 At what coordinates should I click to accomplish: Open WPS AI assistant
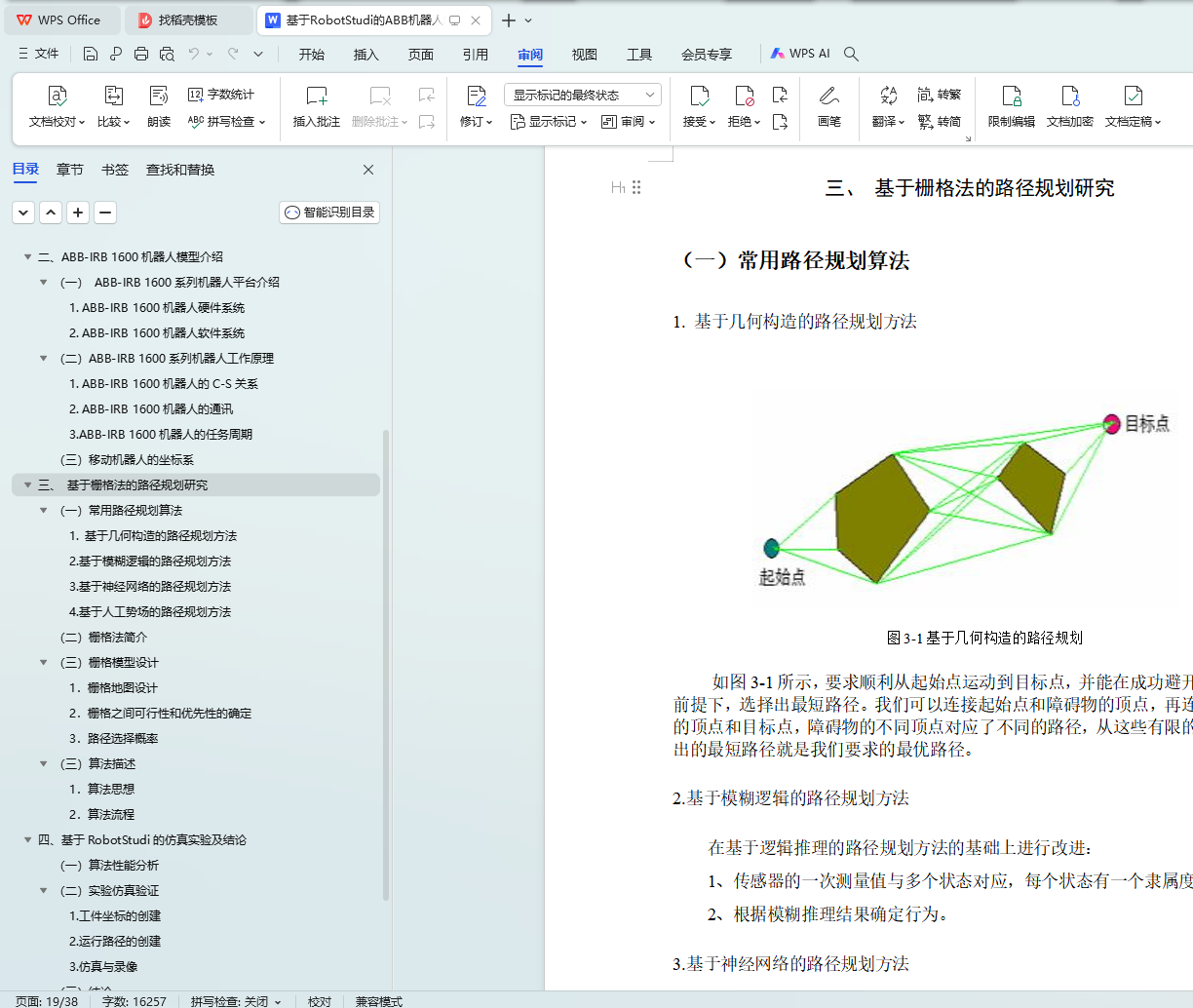[800, 54]
